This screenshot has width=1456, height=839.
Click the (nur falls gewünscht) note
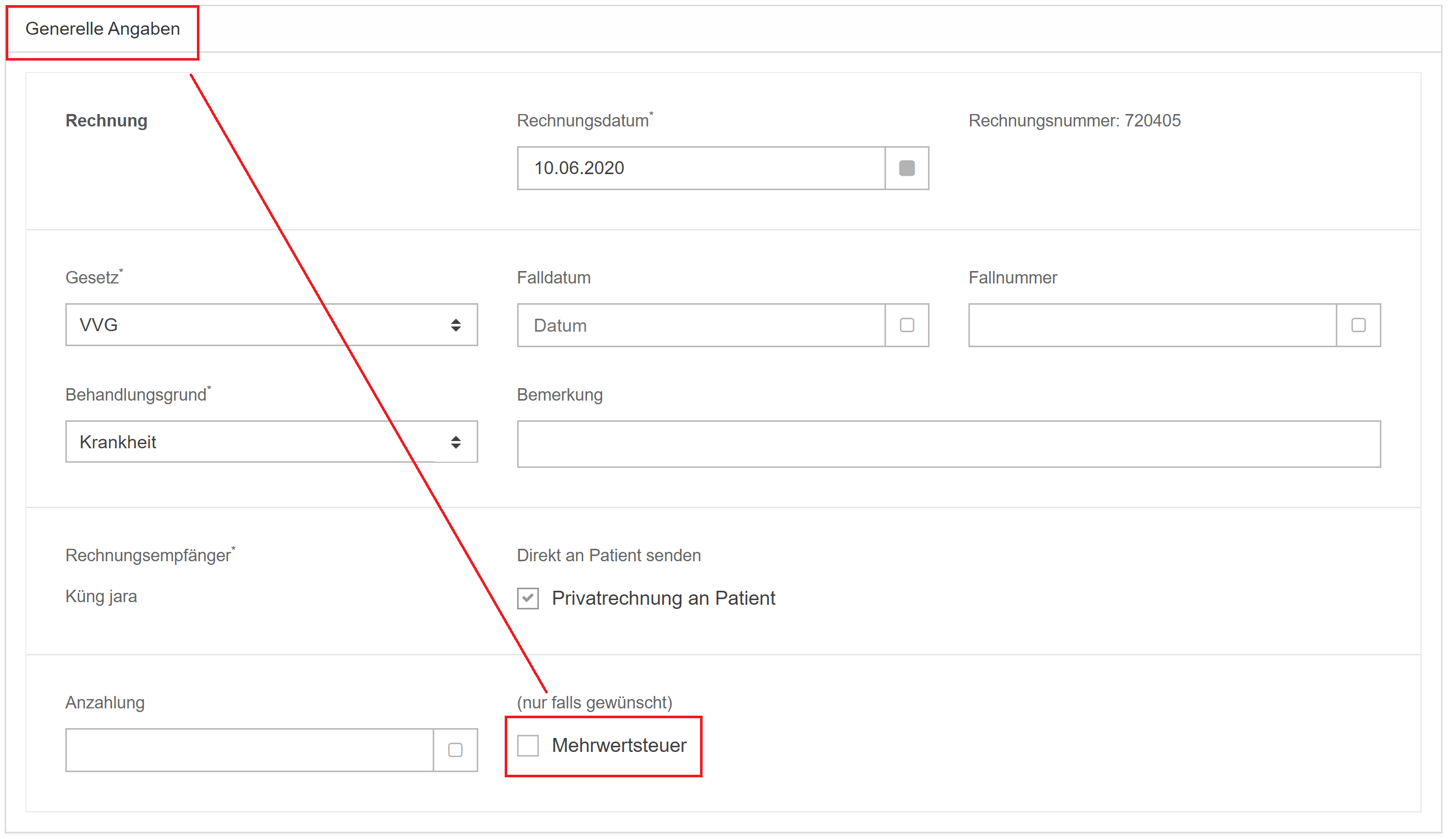tap(594, 702)
